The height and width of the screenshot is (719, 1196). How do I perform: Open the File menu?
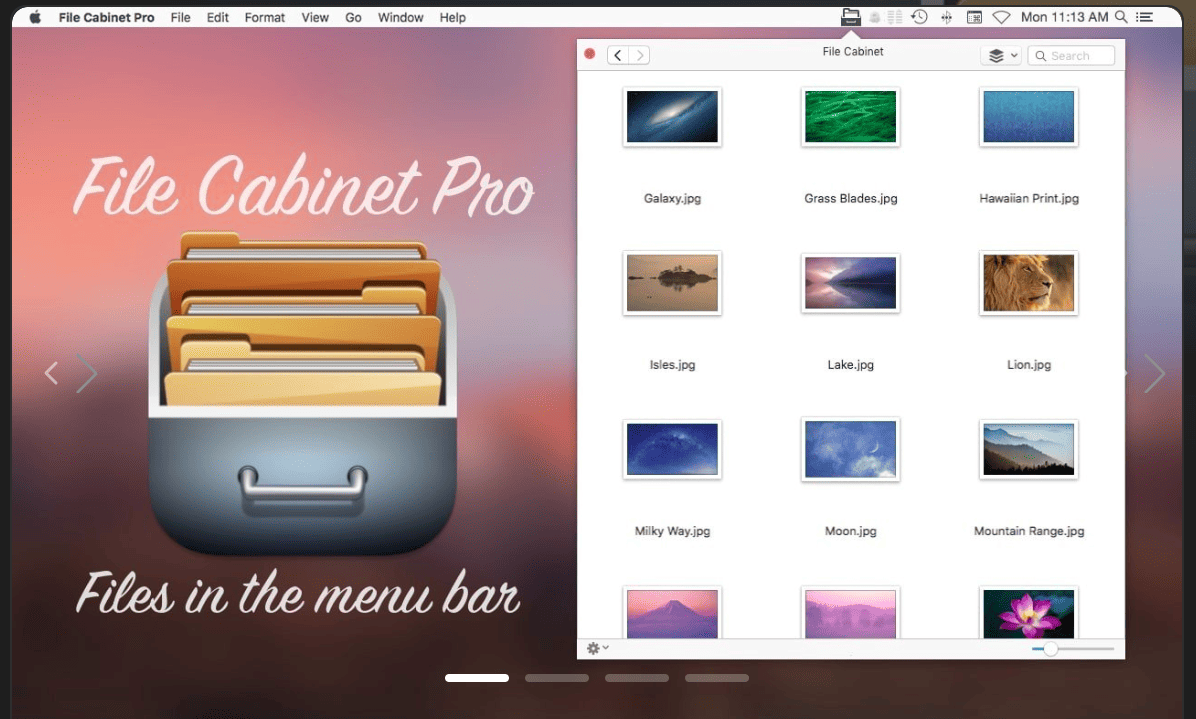[x=181, y=17]
